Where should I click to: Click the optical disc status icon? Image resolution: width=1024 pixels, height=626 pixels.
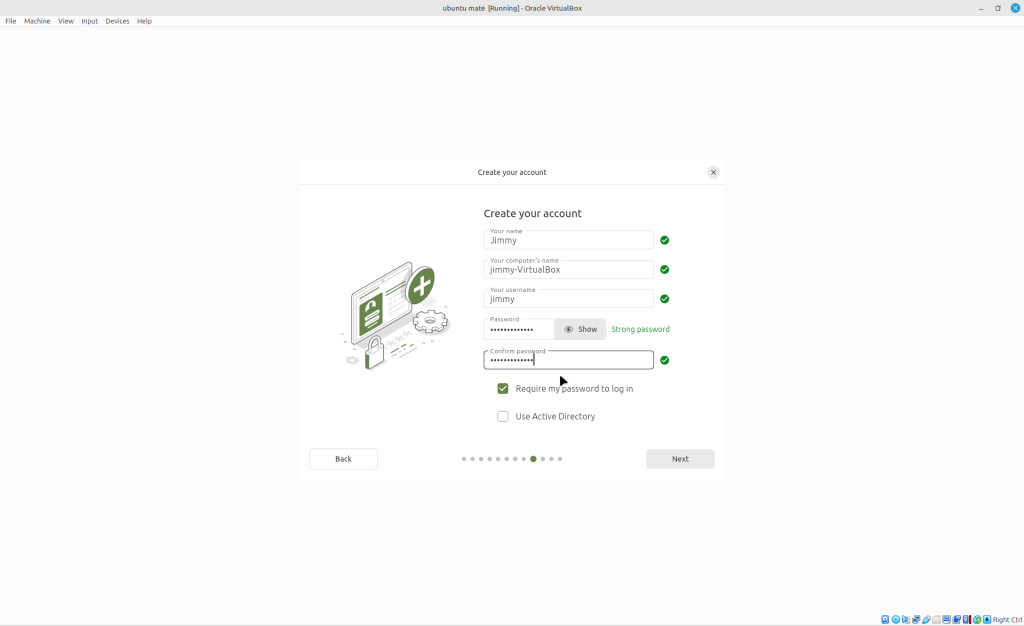point(896,619)
